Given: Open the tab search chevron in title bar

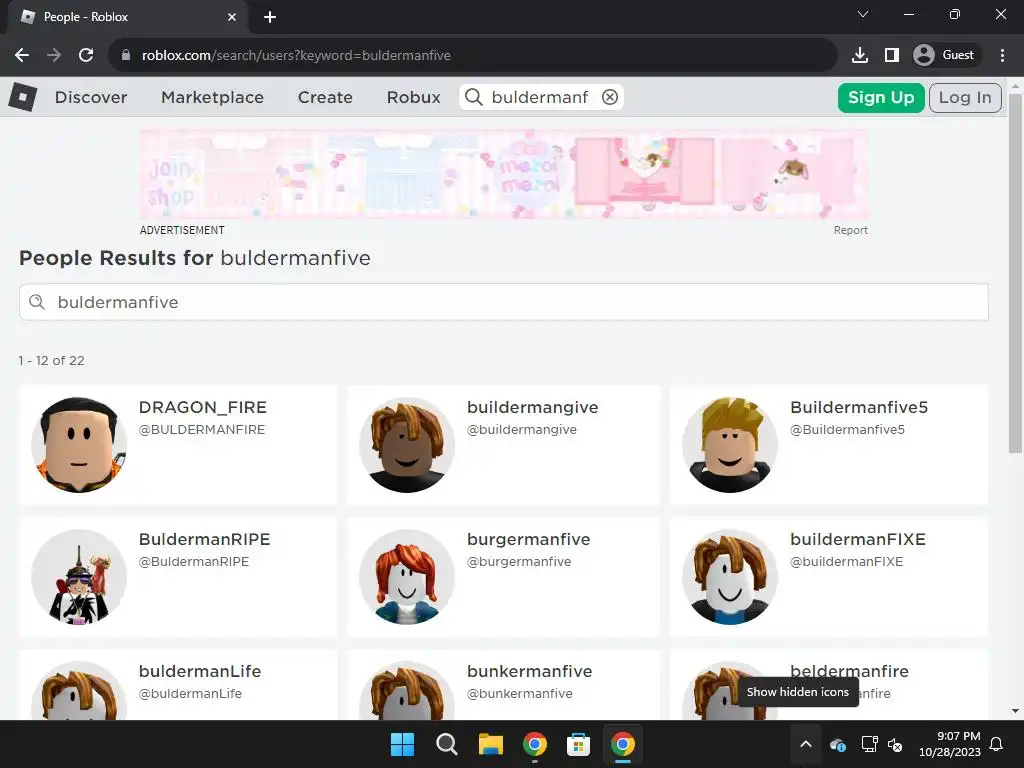Looking at the screenshot, I should (863, 14).
